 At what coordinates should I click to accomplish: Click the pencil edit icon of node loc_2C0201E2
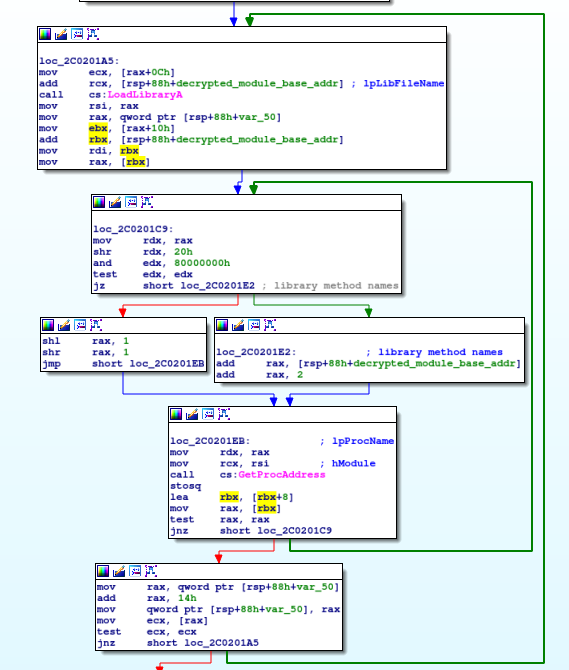238,325
